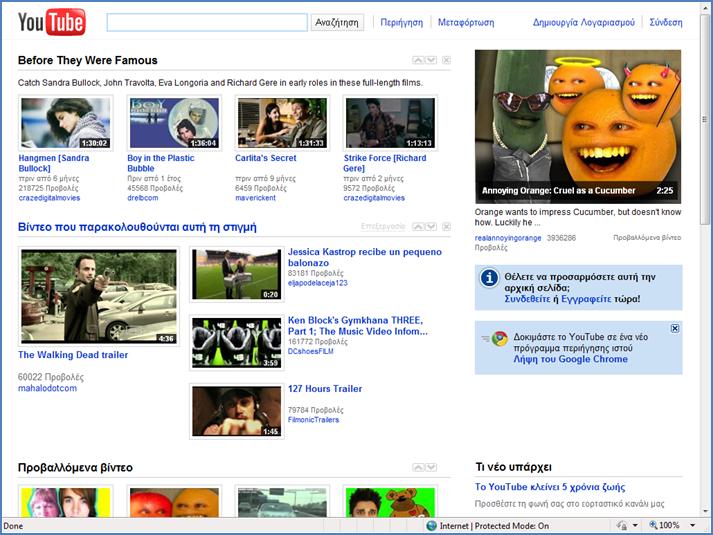Click the scrollbar down arrow
This screenshot has height=535, width=713.
[705, 512]
